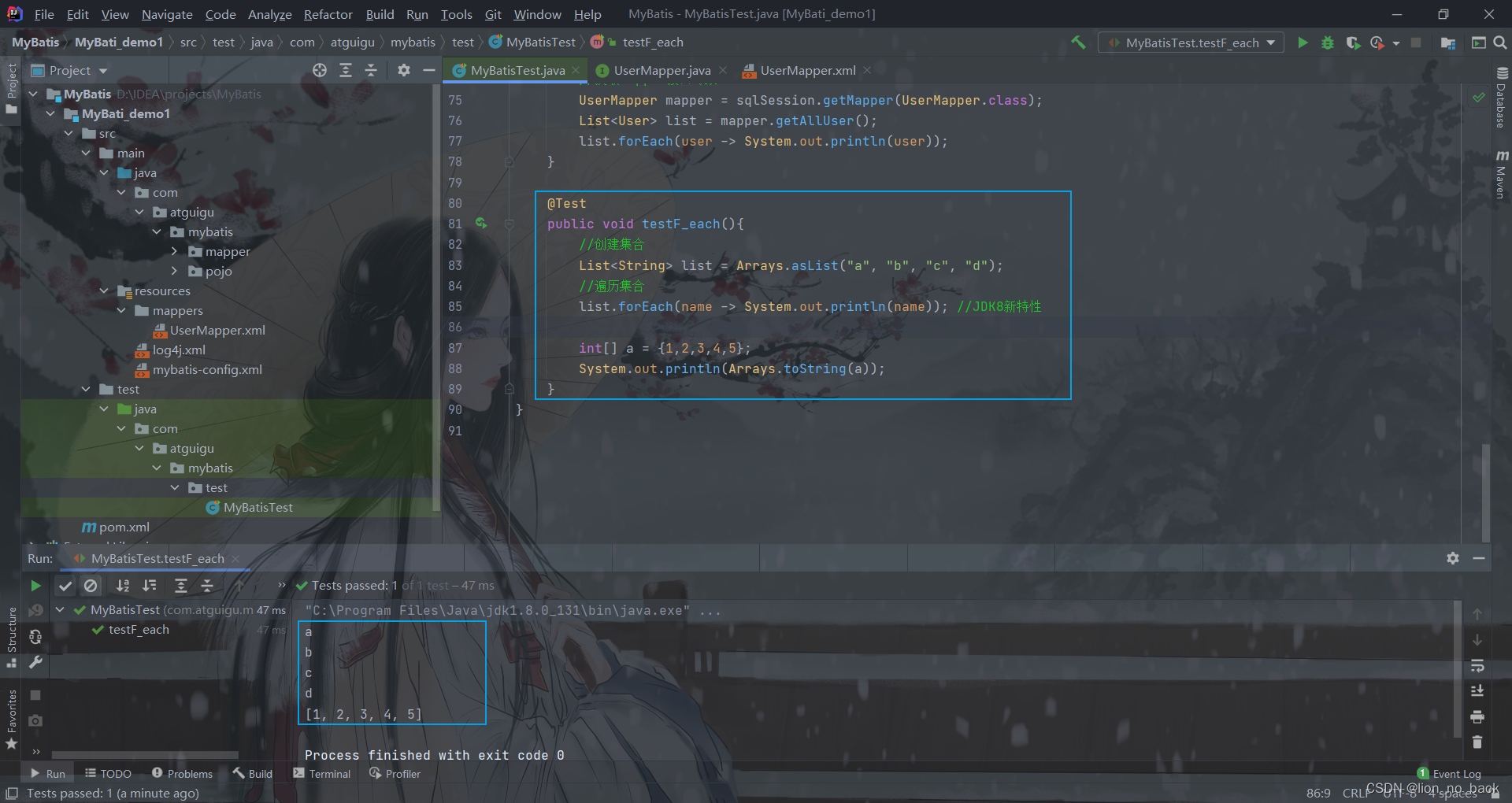Image resolution: width=1512 pixels, height=803 pixels.
Task: Close the MyBatisTest.java editor tab
Action: (x=576, y=70)
